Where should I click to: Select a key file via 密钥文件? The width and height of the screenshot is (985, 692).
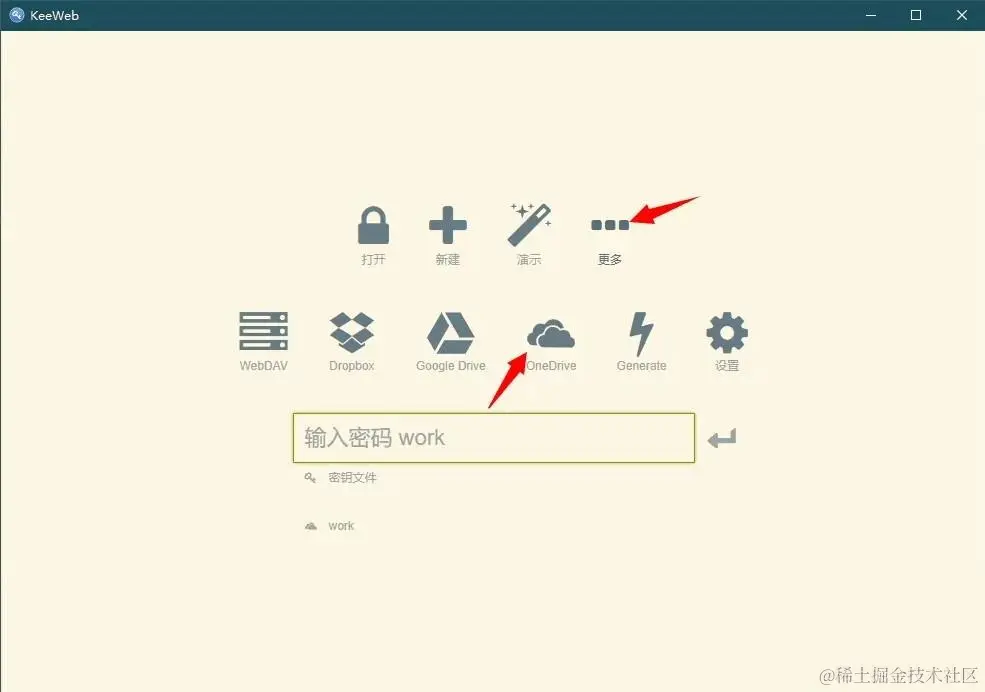(x=352, y=478)
